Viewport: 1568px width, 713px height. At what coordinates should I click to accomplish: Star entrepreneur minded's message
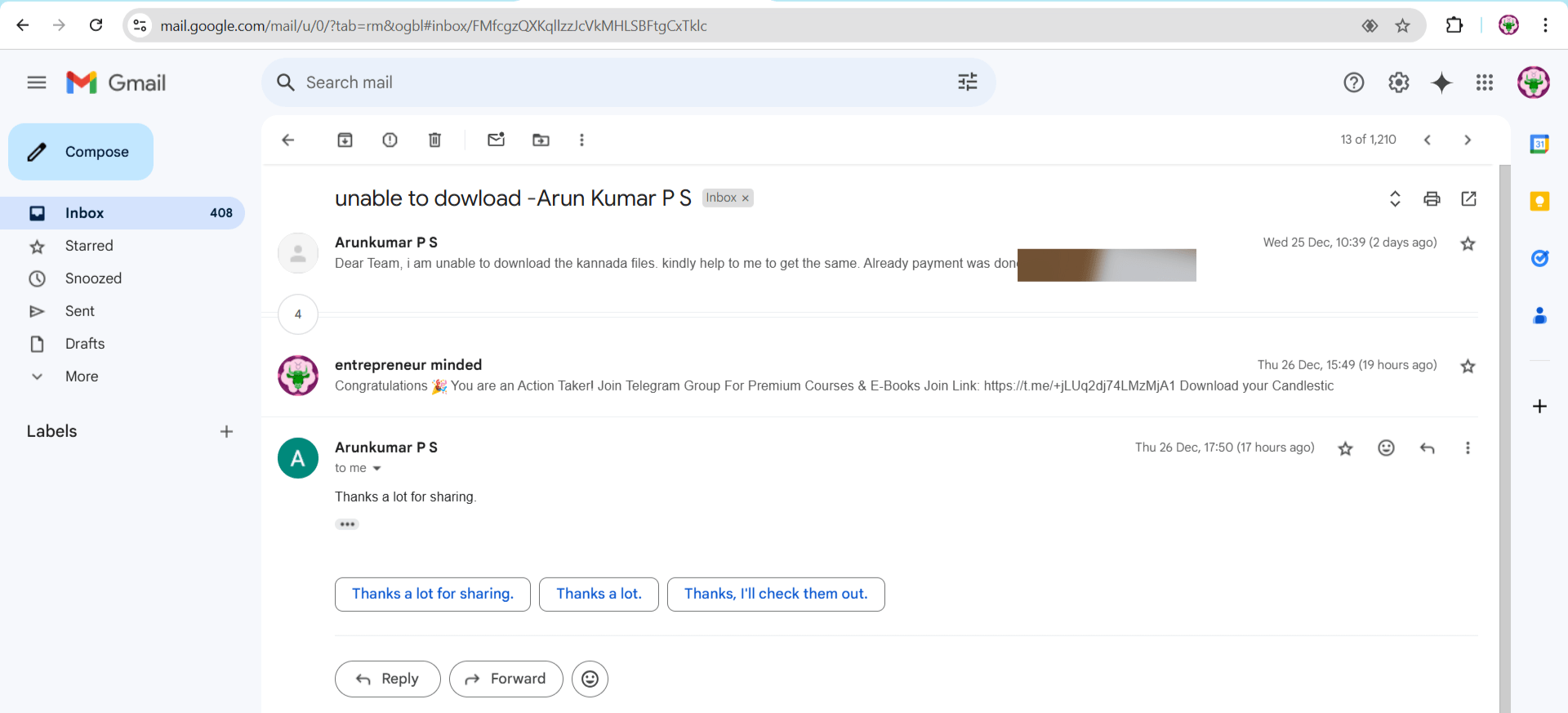click(x=1468, y=366)
